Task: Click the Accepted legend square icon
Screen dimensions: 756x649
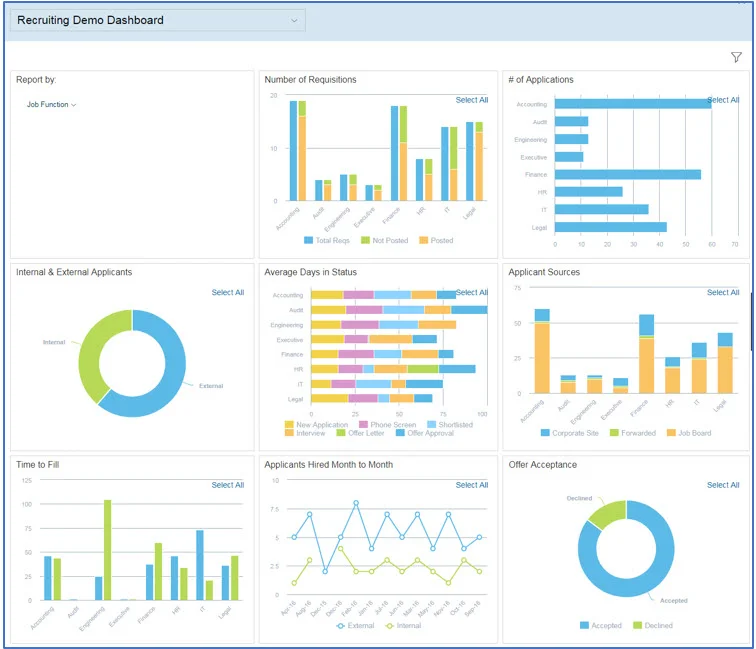Action: click(x=584, y=625)
